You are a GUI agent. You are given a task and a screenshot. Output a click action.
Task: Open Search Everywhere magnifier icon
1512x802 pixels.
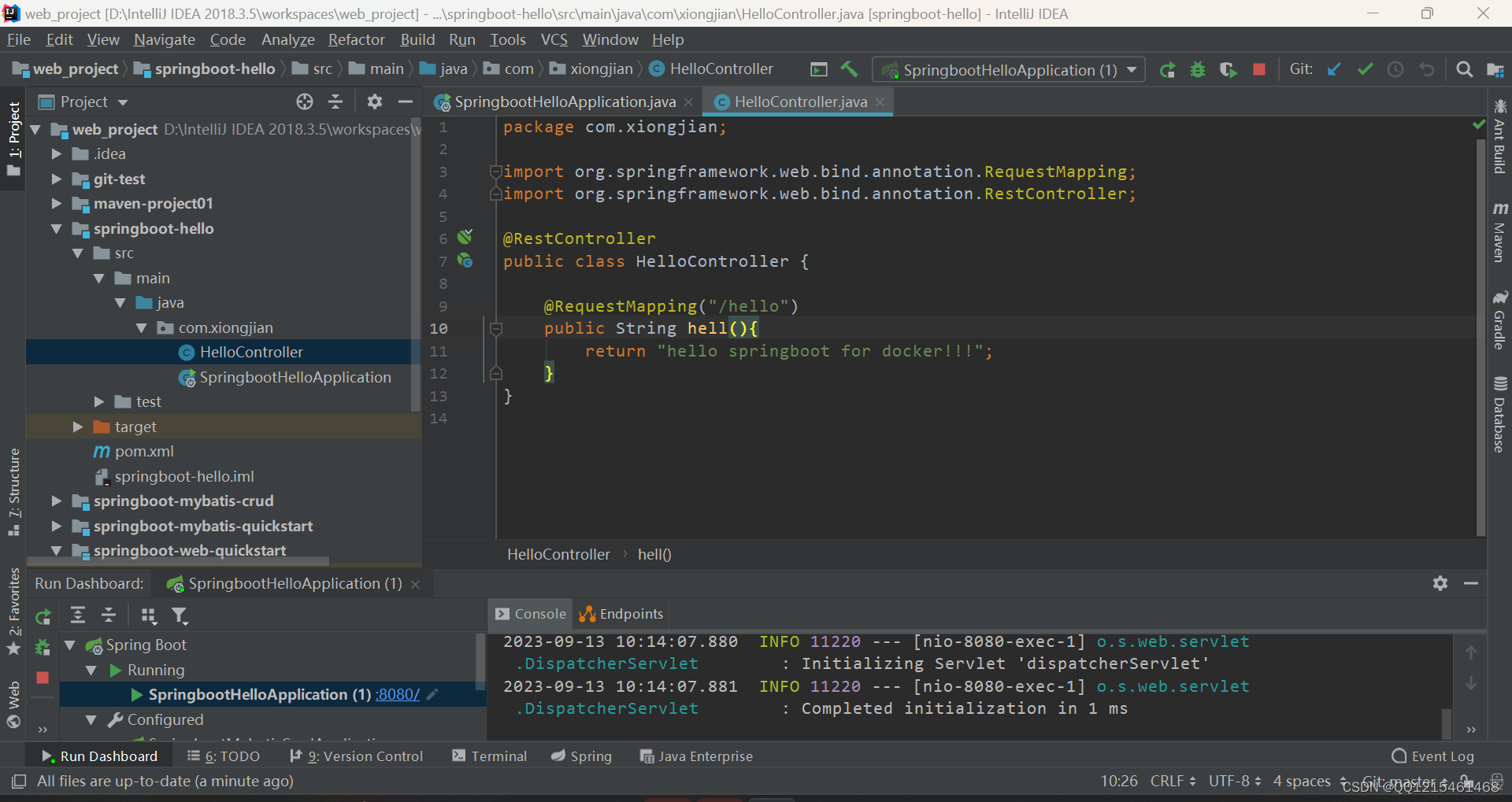(1464, 69)
